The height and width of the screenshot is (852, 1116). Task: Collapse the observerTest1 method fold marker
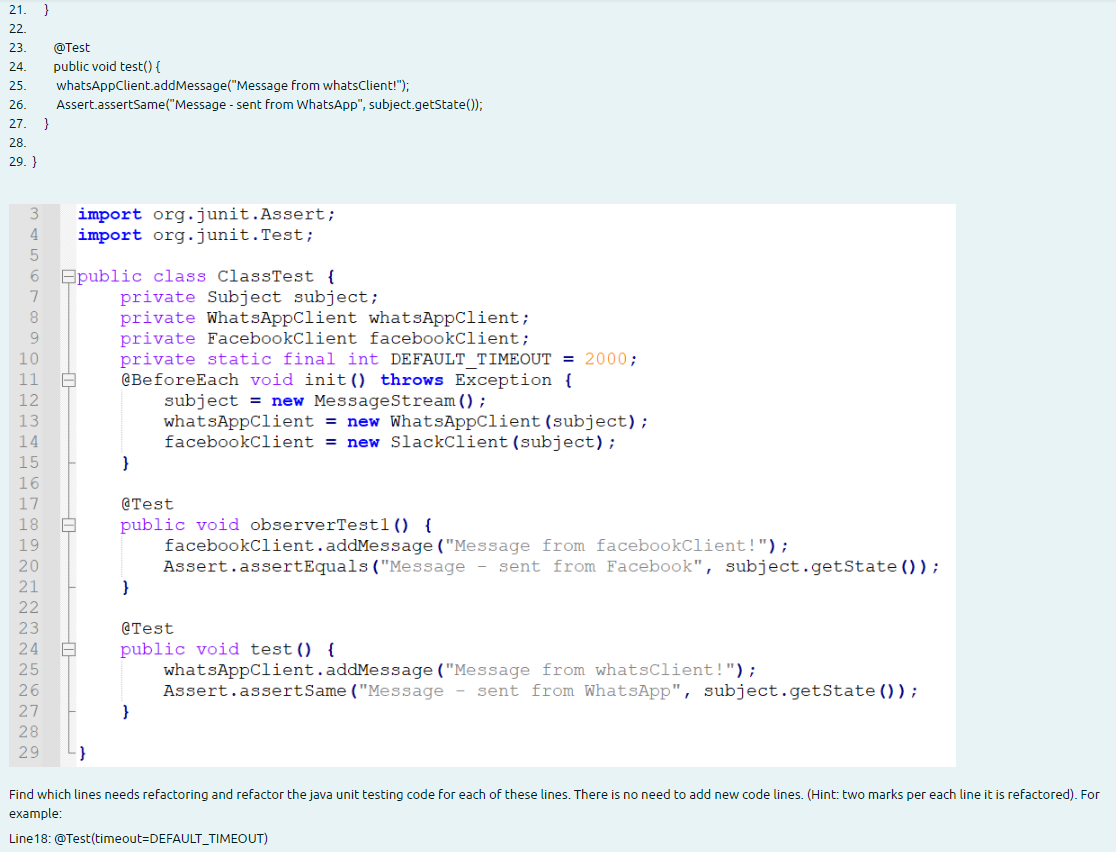68,524
